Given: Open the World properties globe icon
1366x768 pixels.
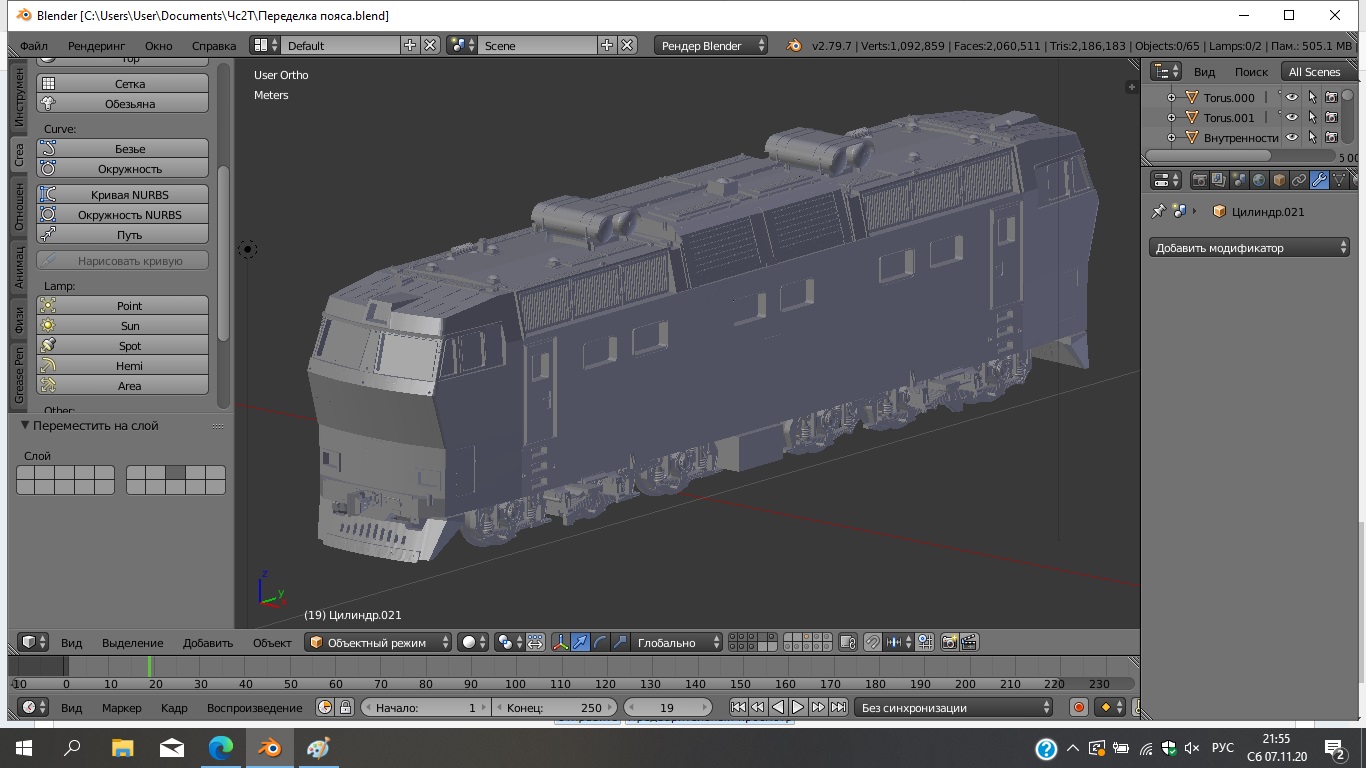Looking at the screenshot, I should [x=1259, y=180].
